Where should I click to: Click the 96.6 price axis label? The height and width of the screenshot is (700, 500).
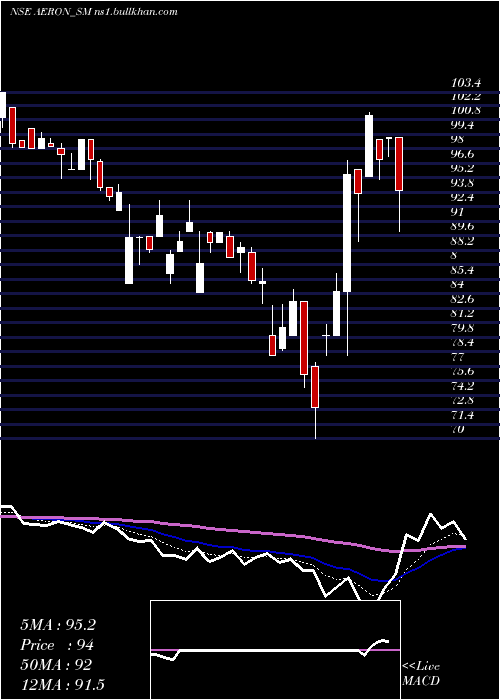click(463, 154)
